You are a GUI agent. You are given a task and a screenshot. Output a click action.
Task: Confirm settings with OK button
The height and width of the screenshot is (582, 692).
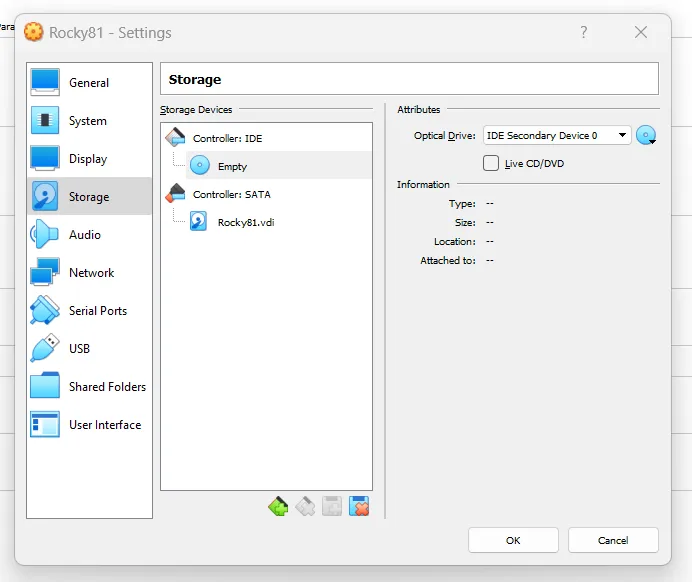pos(513,540)
